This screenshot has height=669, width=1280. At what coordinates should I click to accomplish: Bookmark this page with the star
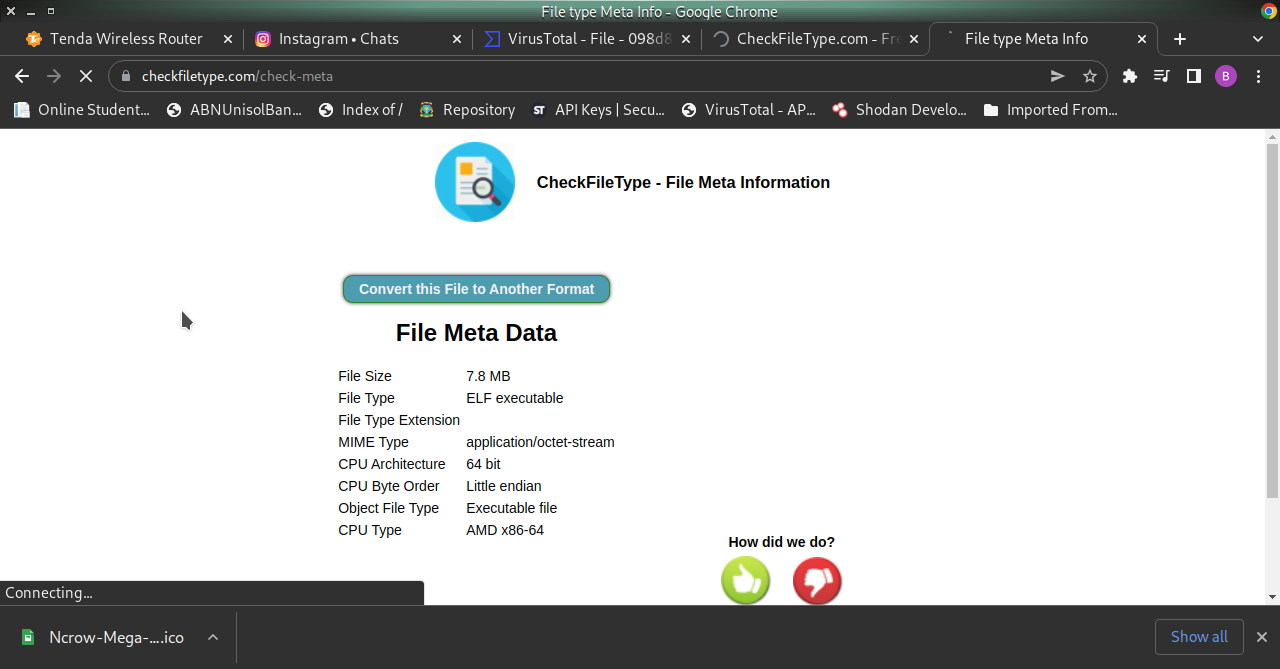(x=1090, y=76)
